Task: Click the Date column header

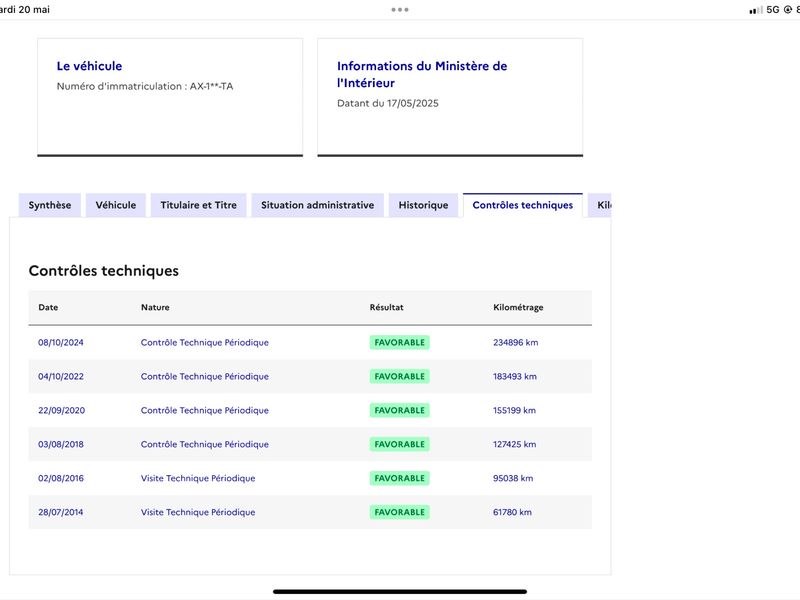Action: 48,307
